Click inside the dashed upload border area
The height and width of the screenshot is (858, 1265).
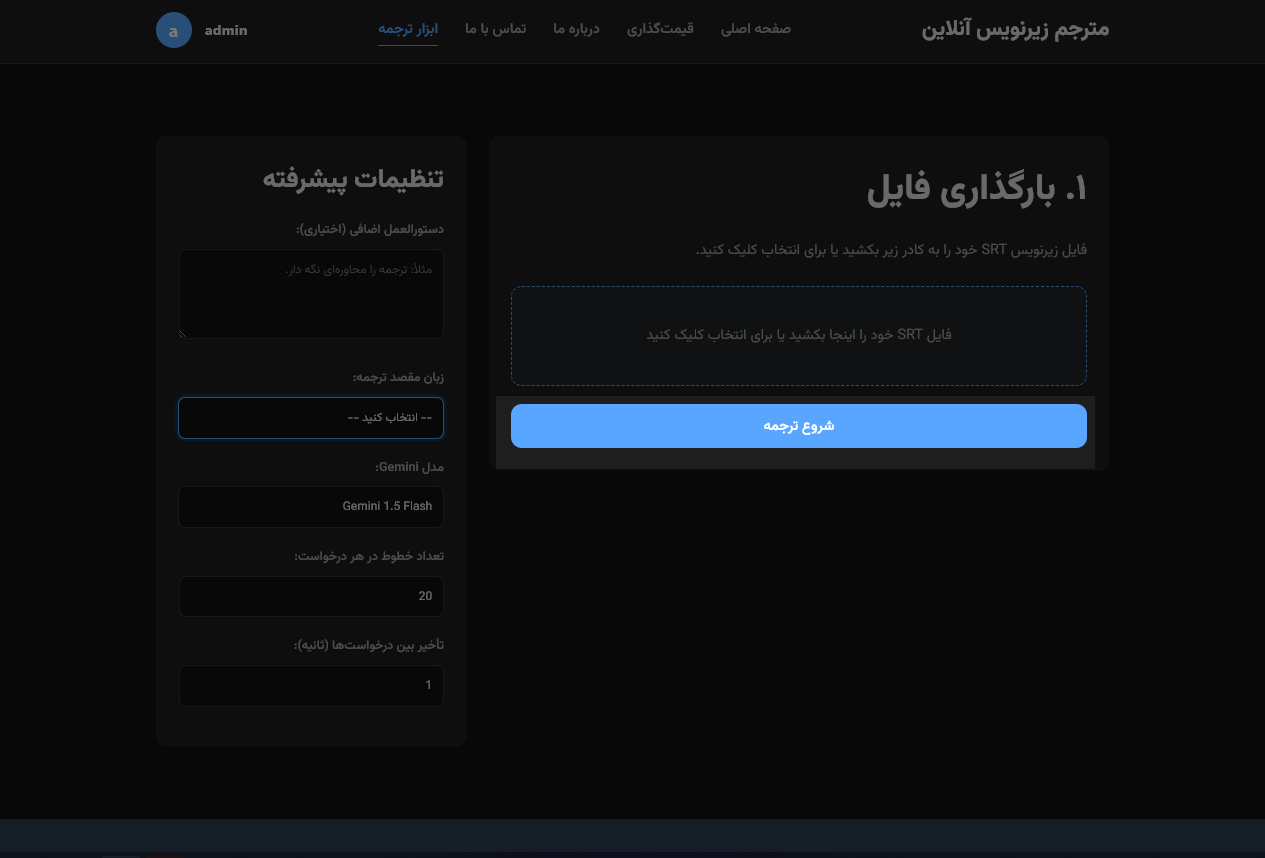(798, 335)
